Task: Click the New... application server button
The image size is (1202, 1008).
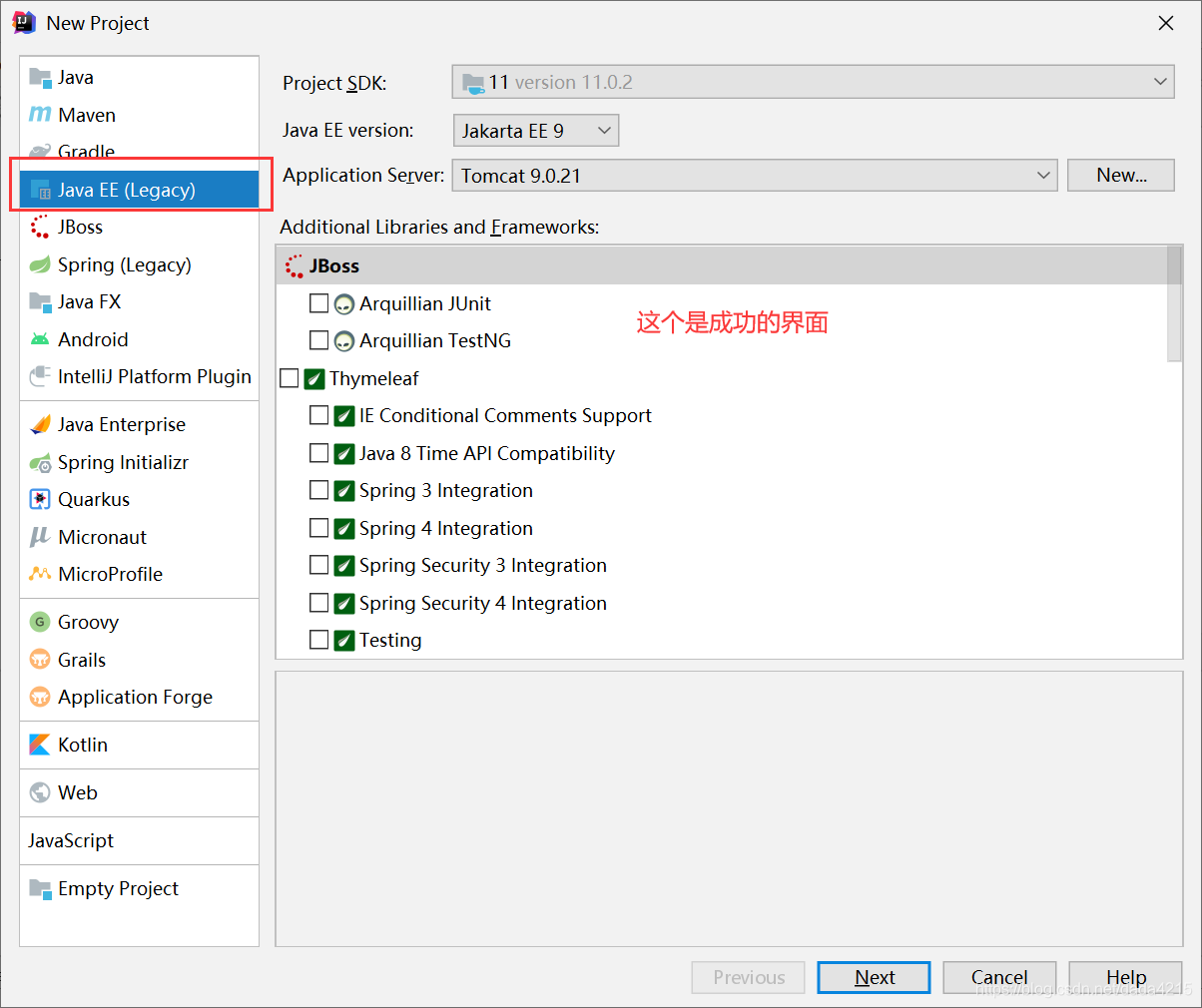Action: [x=1121, y=176]
